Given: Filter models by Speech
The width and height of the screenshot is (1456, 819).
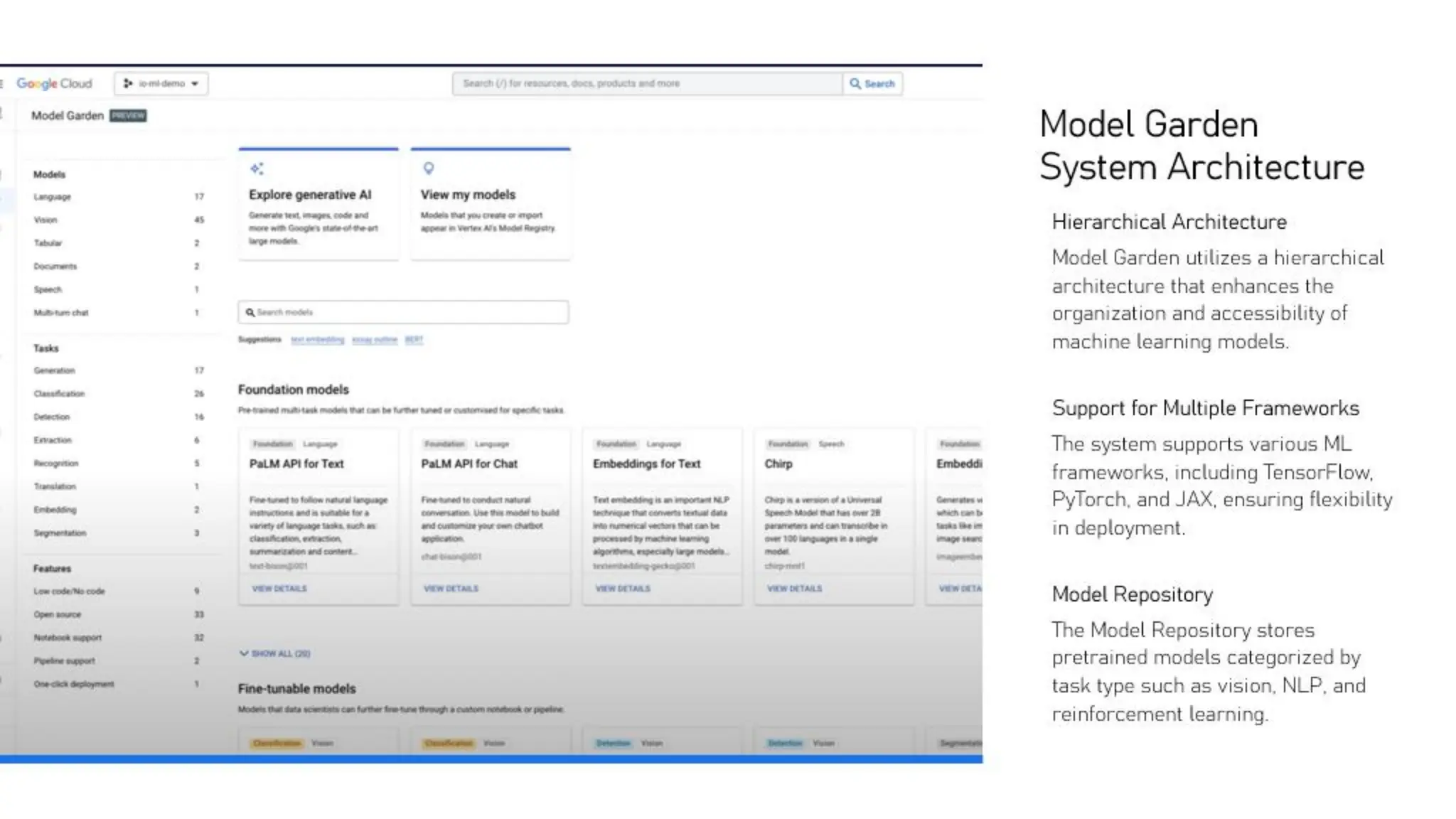Looking at the screenshot, I should click(x=118, y=290).
